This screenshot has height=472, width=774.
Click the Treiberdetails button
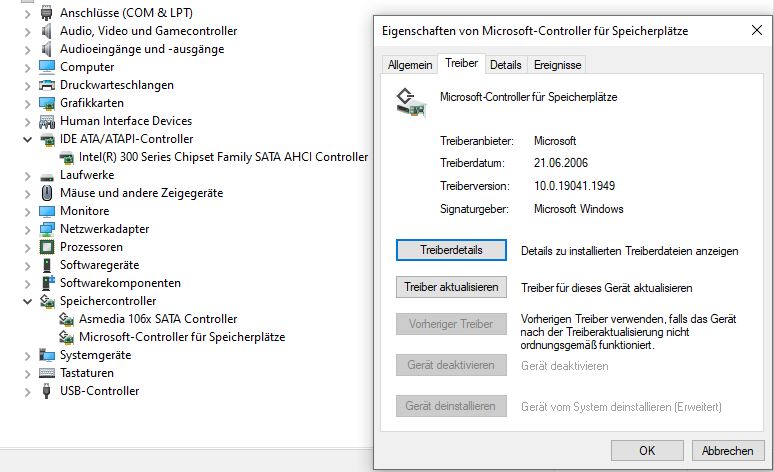pos(451,250)
